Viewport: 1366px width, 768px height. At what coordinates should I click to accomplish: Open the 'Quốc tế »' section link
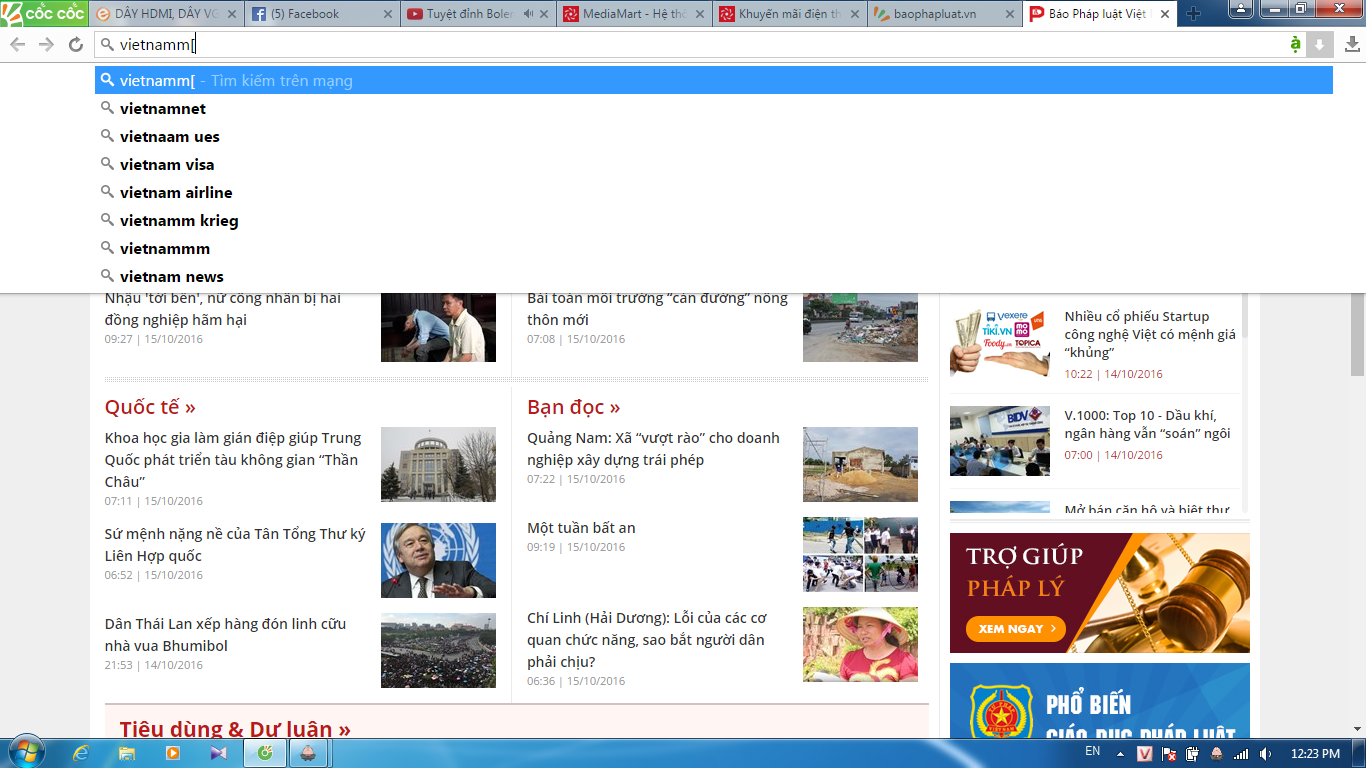(150, 407)
